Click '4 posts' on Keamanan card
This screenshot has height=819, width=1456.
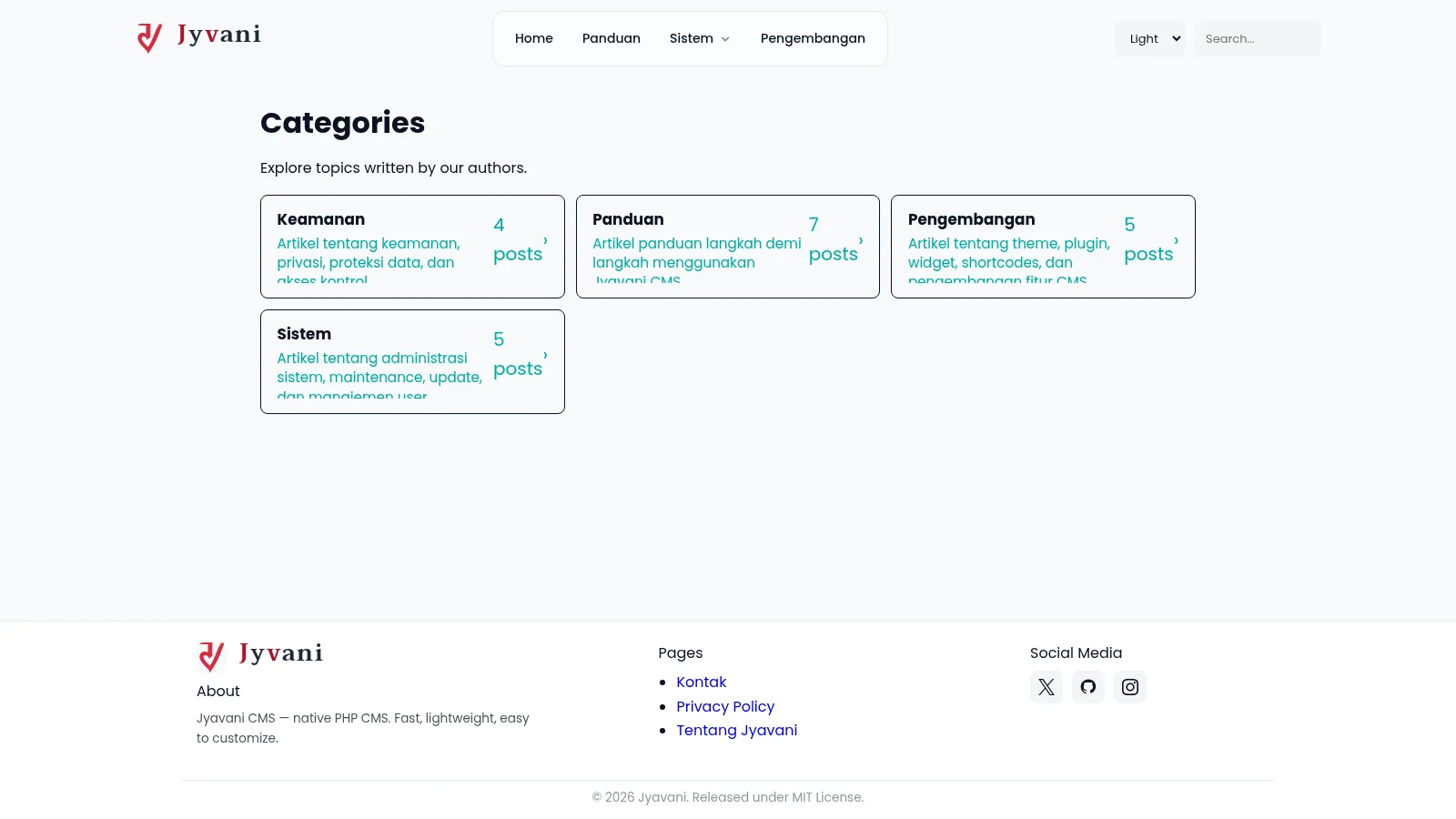point(518,239)
